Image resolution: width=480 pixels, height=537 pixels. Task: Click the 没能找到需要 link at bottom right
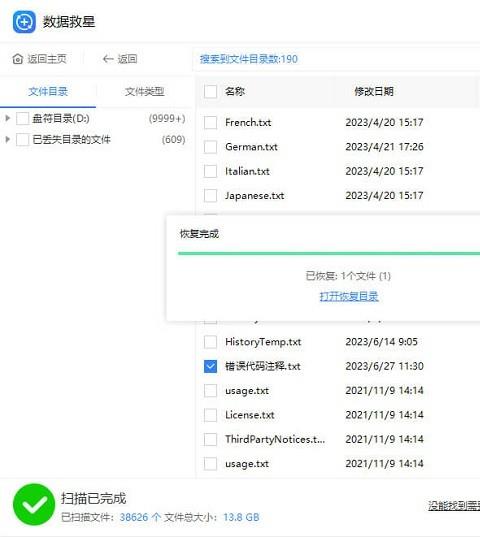pyautogui.click(x=454, y=505)
